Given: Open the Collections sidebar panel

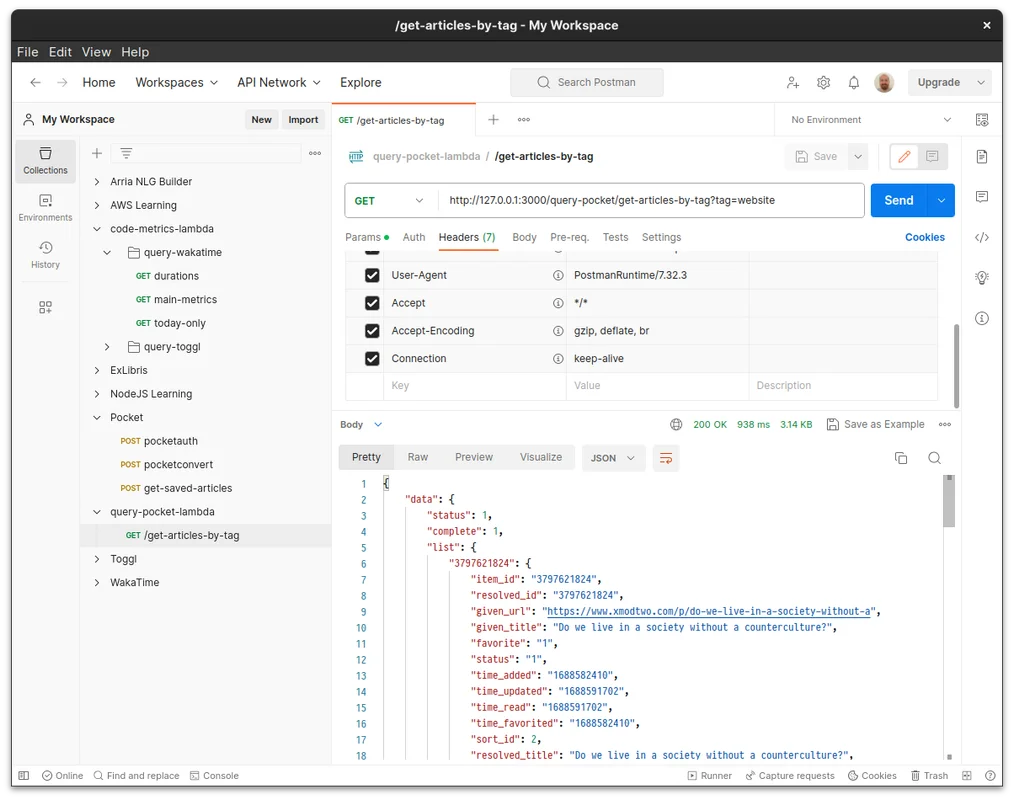Looking at the screenshot, I should pos(45,161).
